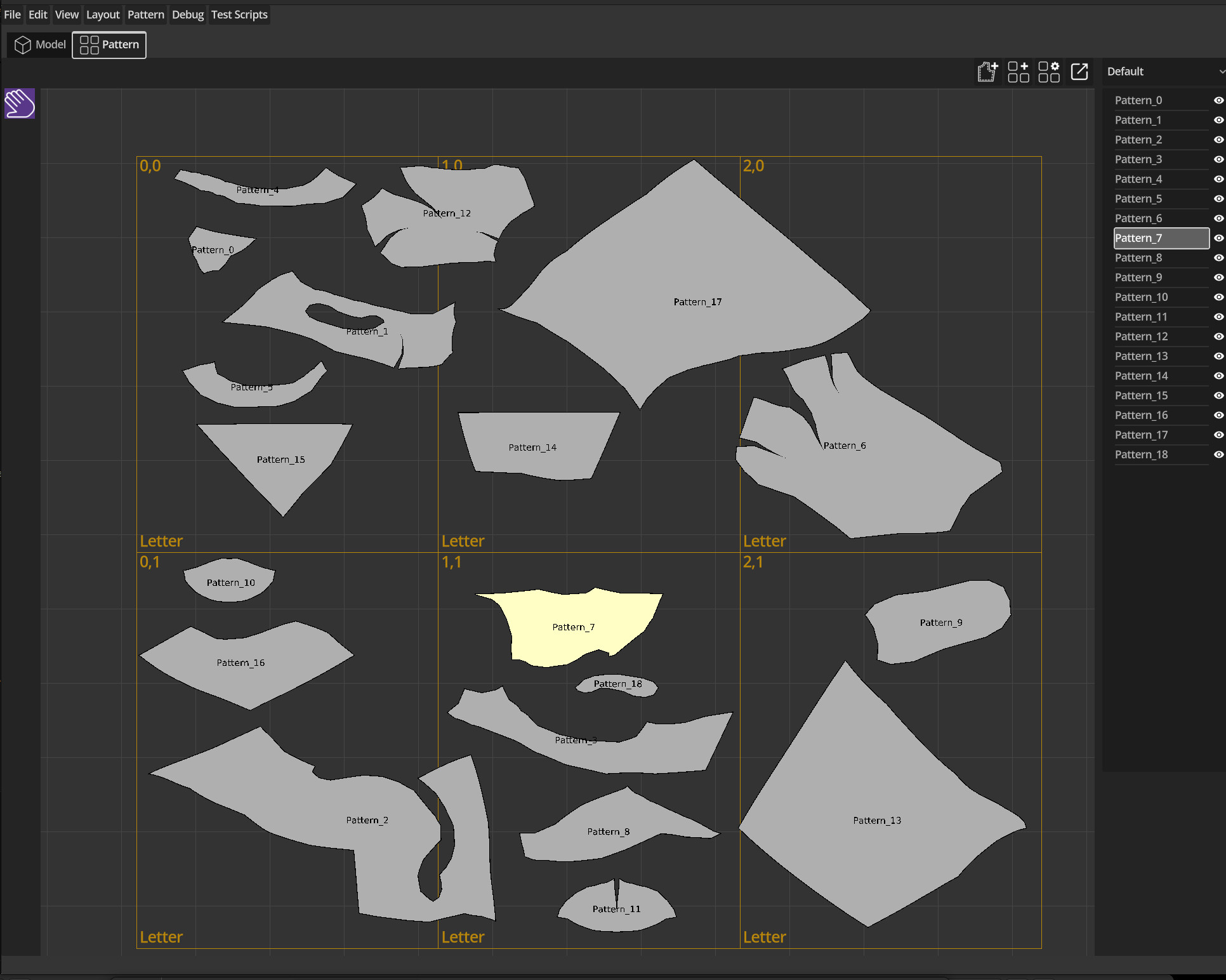
Task: Select the small Pattern_18 piece
Action: tap(617, 685)
